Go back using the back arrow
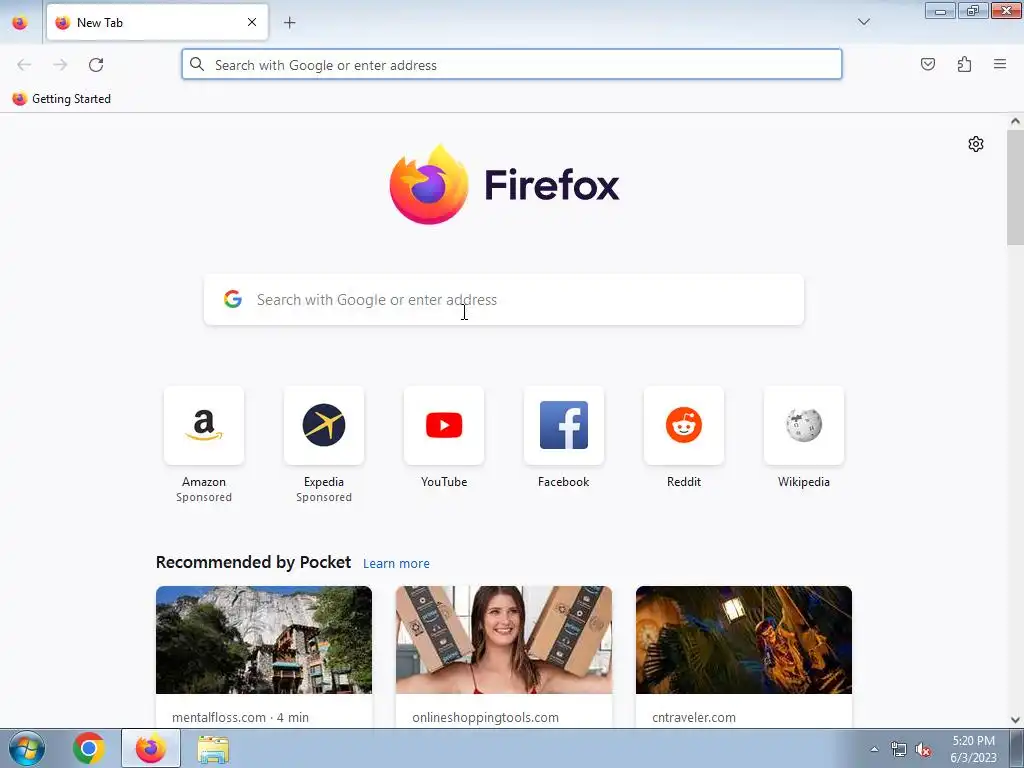 24,65
